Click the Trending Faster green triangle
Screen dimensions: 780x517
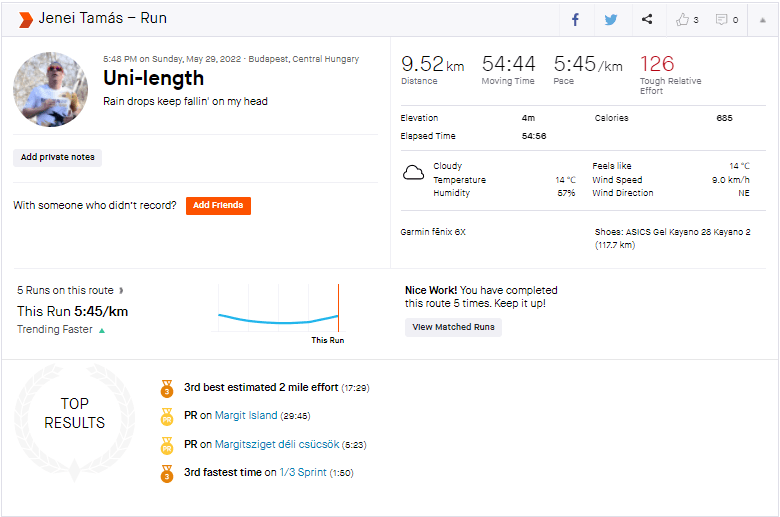point(102,330)
